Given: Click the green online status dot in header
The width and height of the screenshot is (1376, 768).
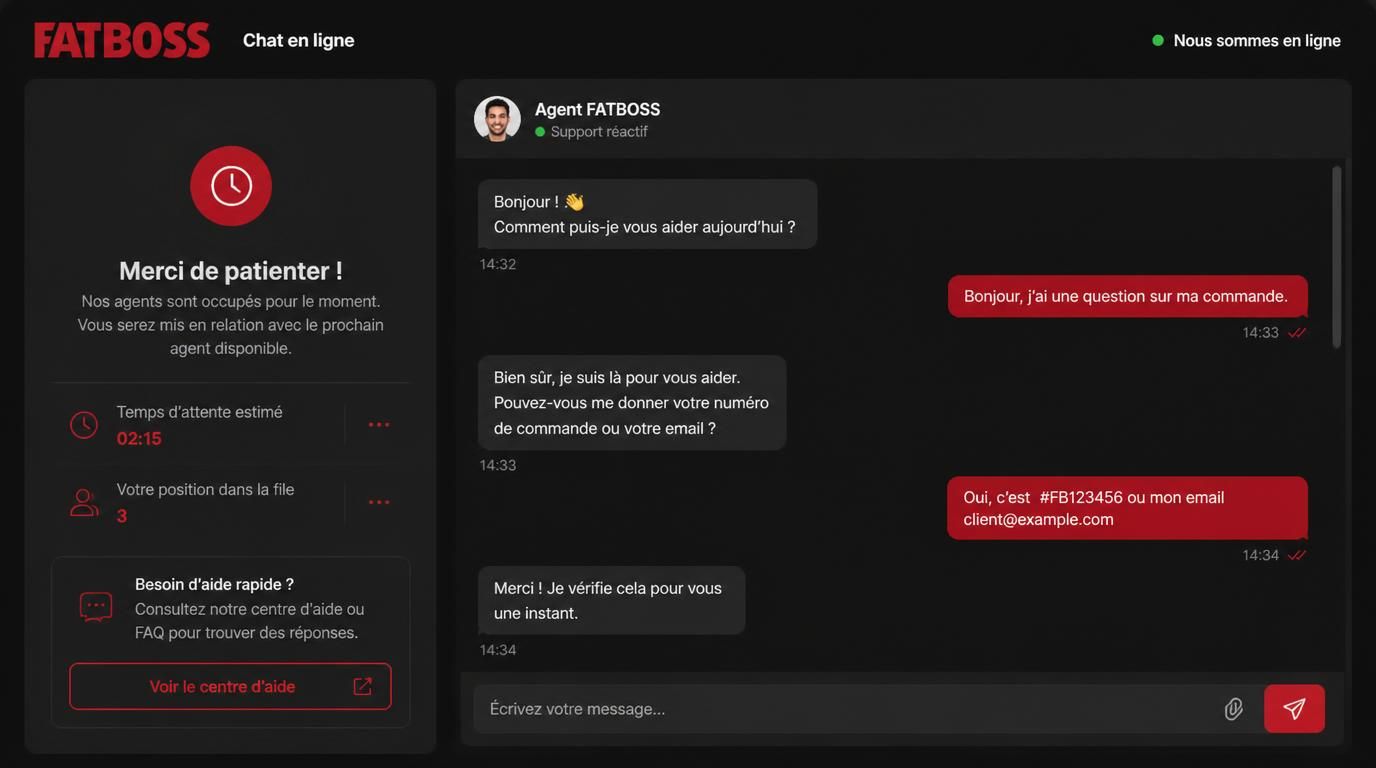Looking at the screenshot, I should (1158, 41).
